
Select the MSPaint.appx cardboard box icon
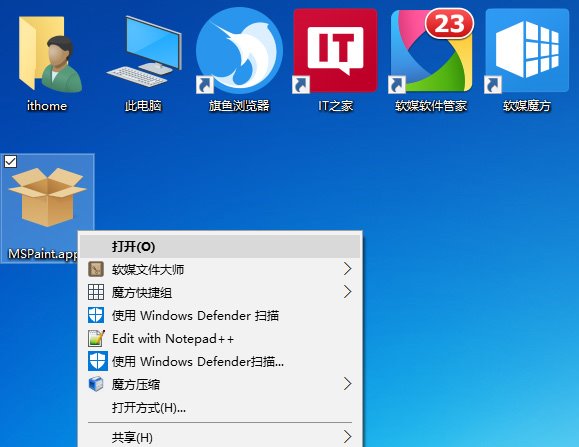pyautogui.click(x=47, y=197)
